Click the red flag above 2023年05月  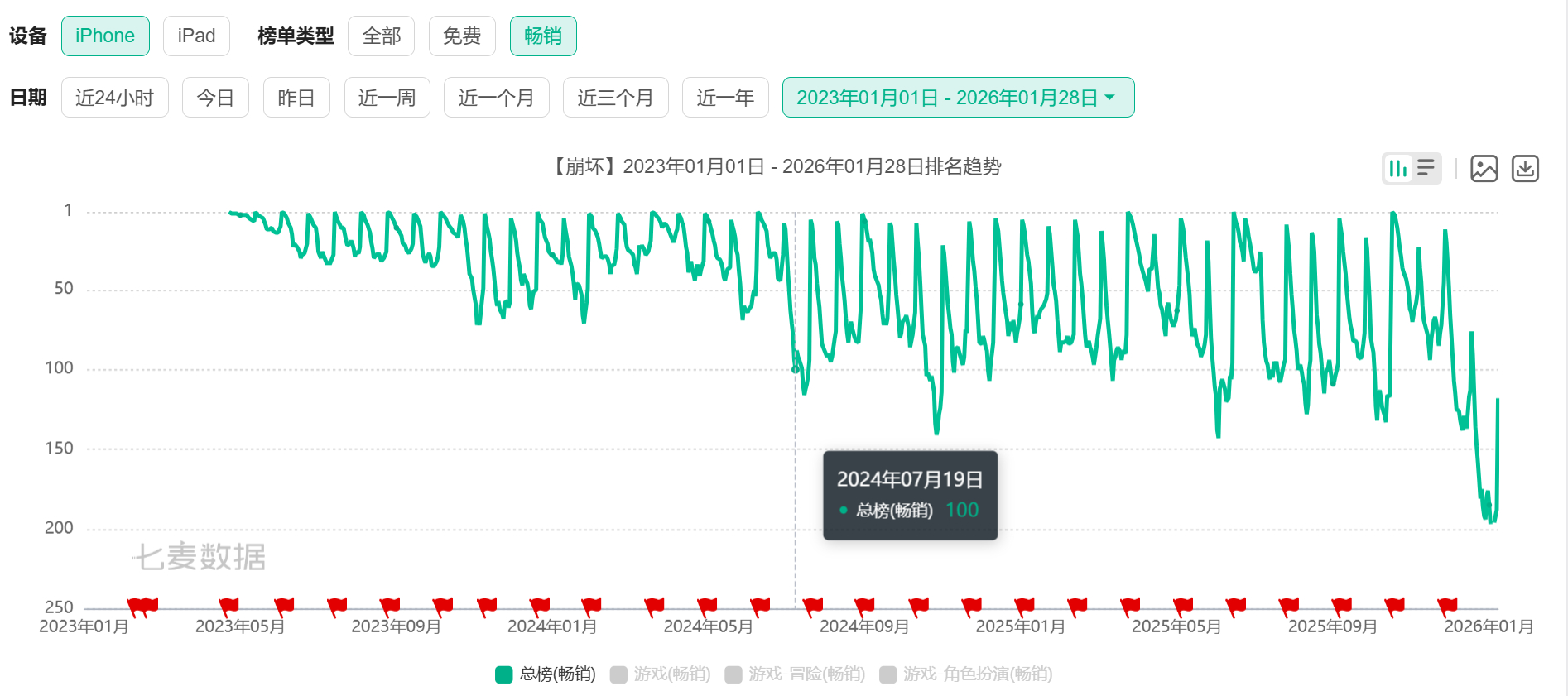click(x=229, y=606)
